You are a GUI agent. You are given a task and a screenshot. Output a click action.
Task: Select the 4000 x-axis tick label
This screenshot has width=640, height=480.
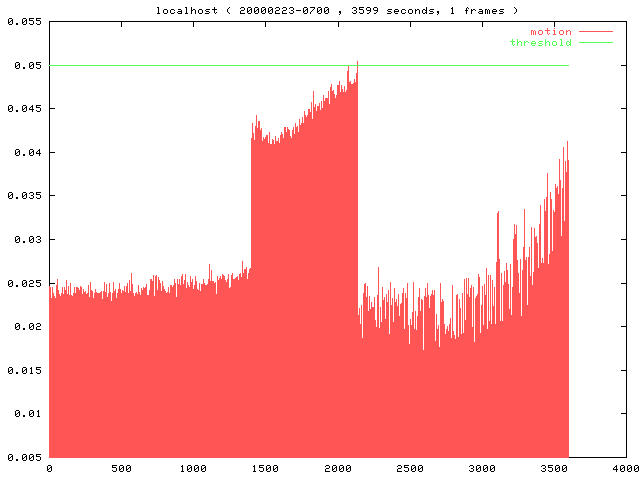(x=626, y=468)
